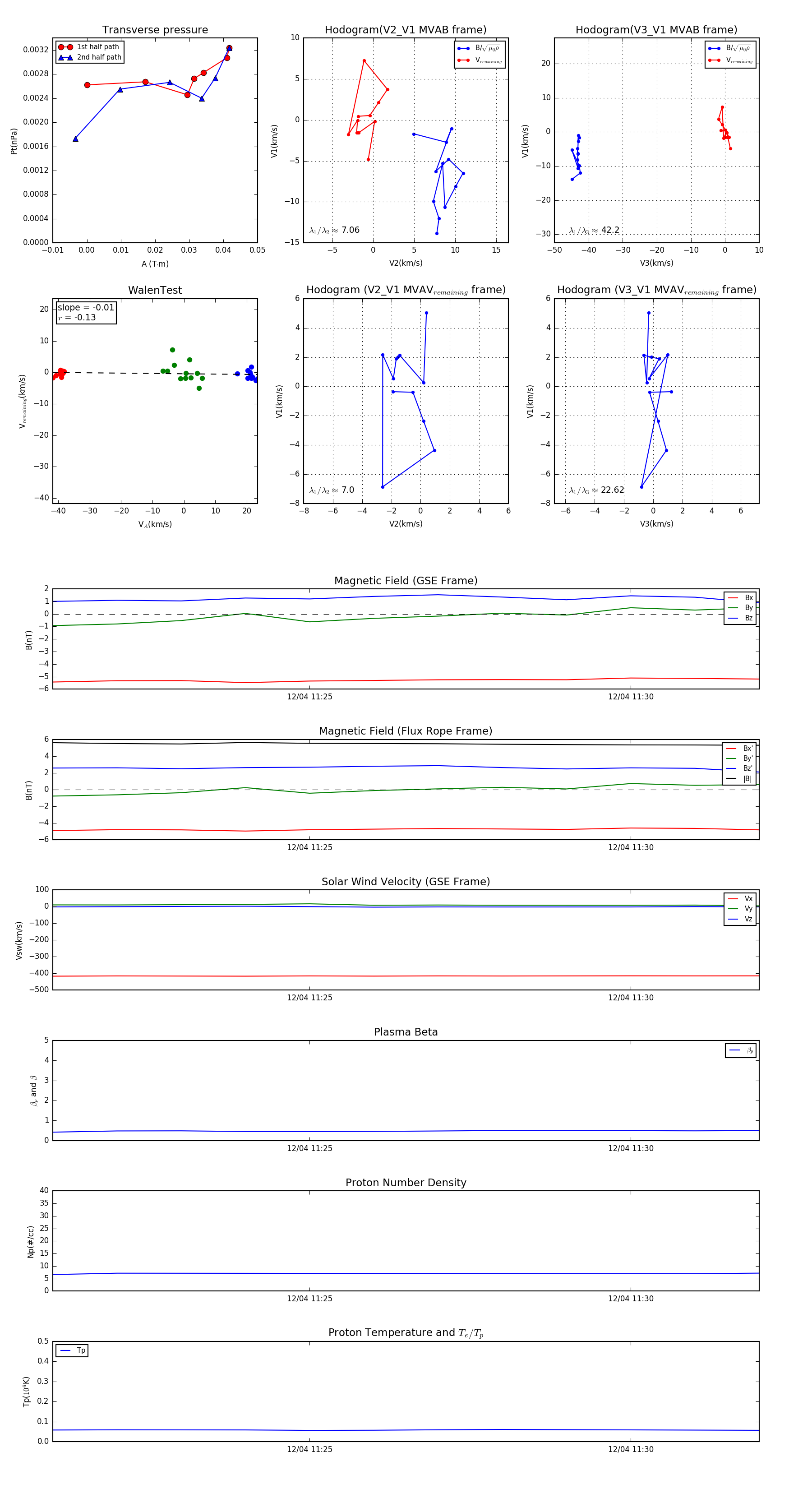812x1489 pixels.
Task: Click the 'Vy' legend entry
Action: [x=740, y=909]
